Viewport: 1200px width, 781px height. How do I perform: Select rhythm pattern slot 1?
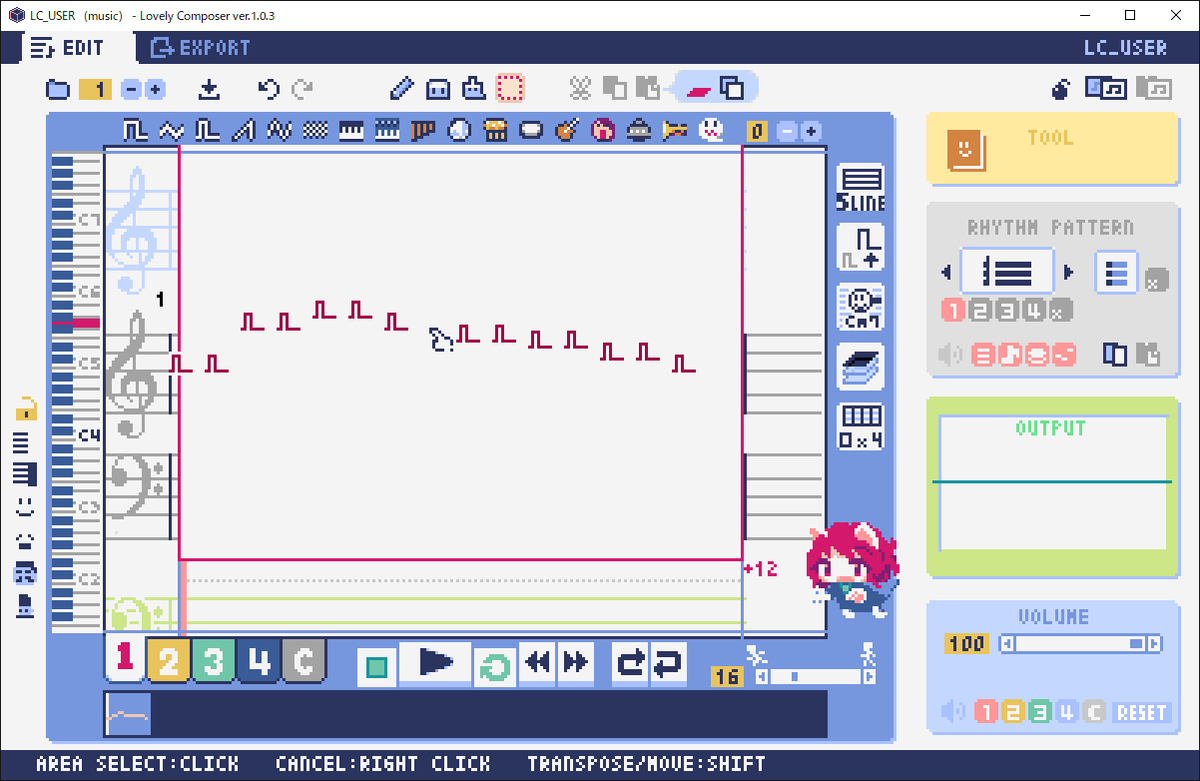tap(953, 311)
